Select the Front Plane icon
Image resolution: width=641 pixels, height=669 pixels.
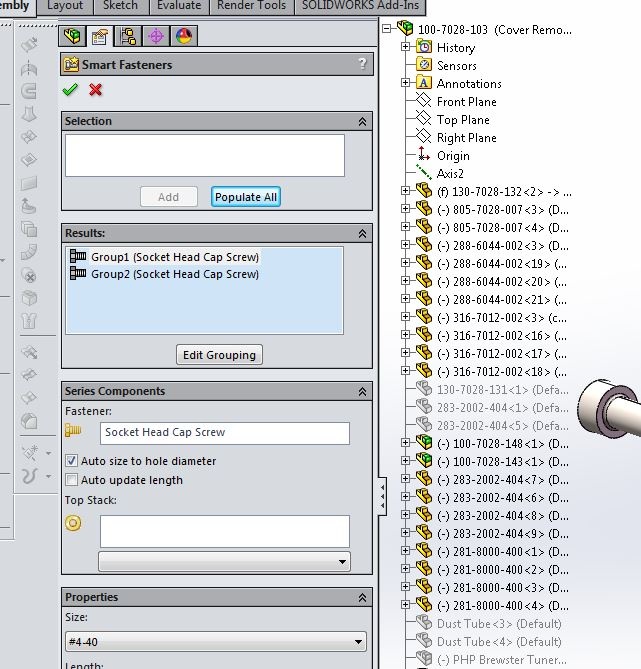click(x=424, y=100)
